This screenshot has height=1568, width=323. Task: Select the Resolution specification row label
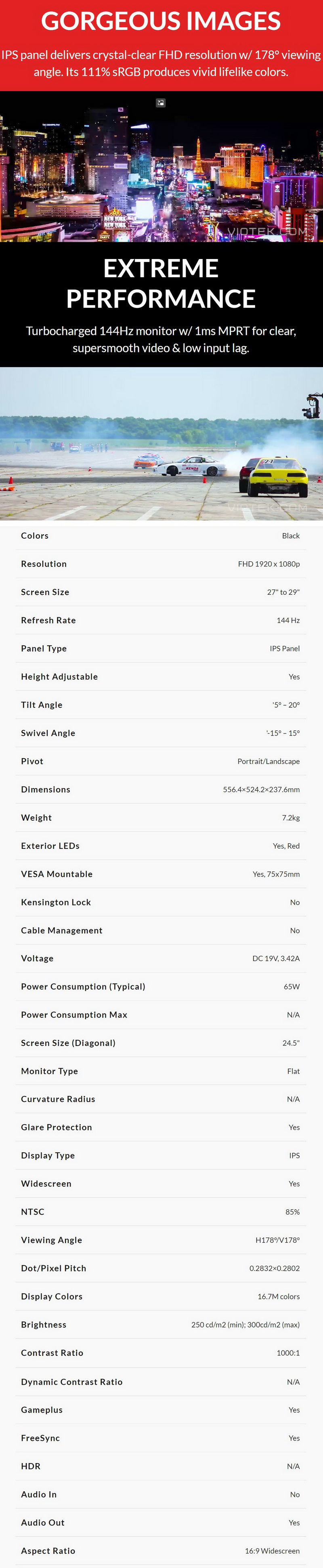pos(44,564)
